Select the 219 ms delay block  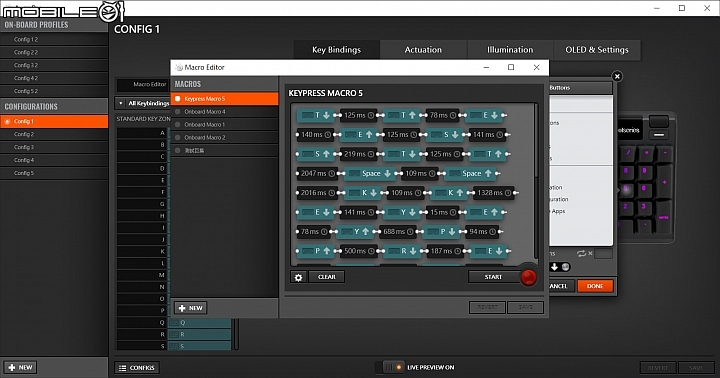(359, 154)
